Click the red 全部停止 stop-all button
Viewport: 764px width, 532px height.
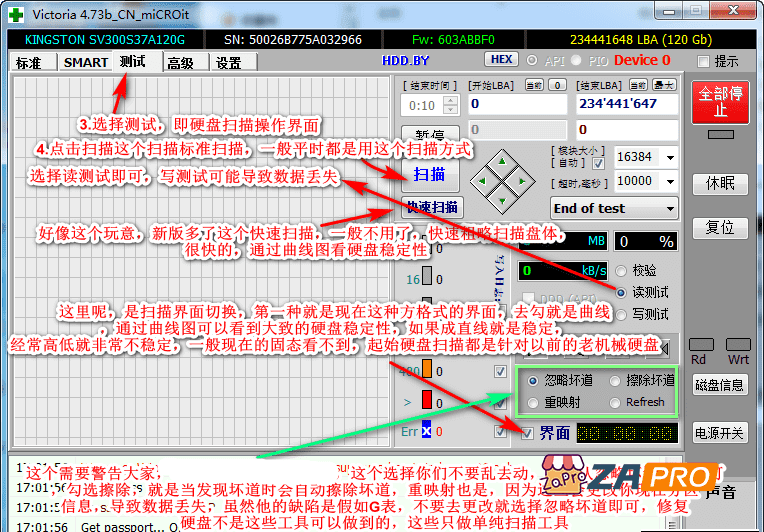point(720,102)
